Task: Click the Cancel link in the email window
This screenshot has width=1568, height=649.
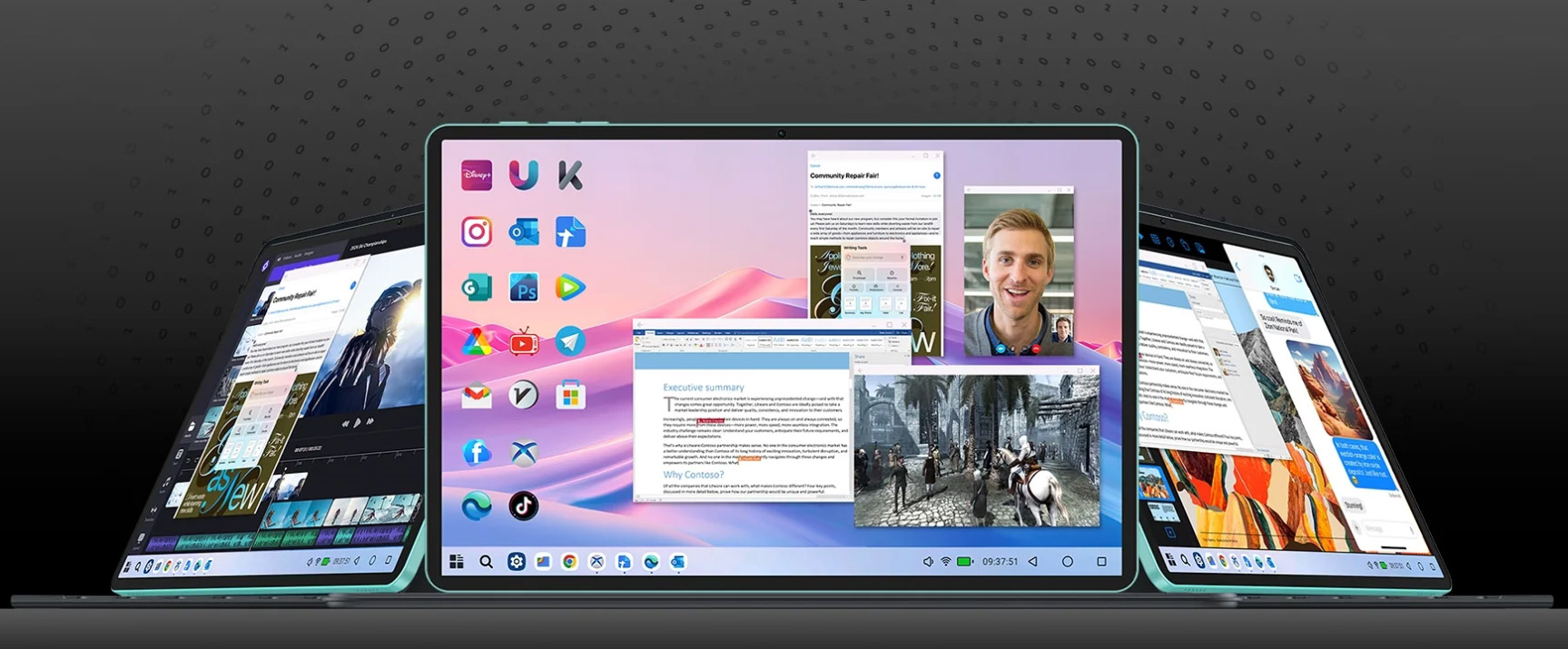Action: [814, 166]
